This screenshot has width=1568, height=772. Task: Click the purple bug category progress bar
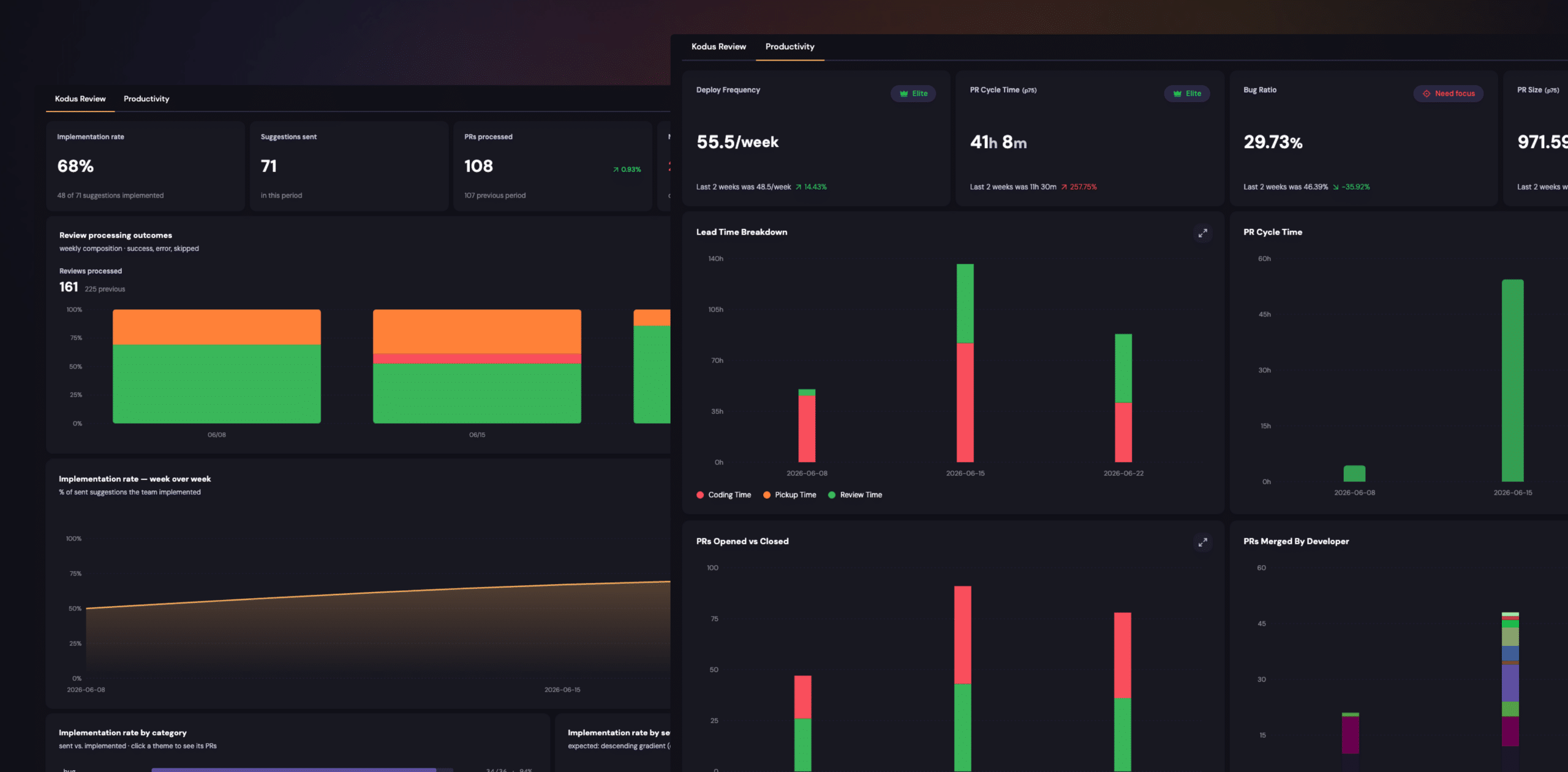click(294, 770)
